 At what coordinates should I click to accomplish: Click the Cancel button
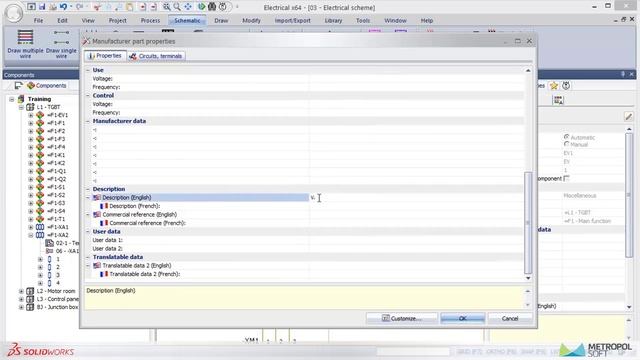[x=510, y=318]
